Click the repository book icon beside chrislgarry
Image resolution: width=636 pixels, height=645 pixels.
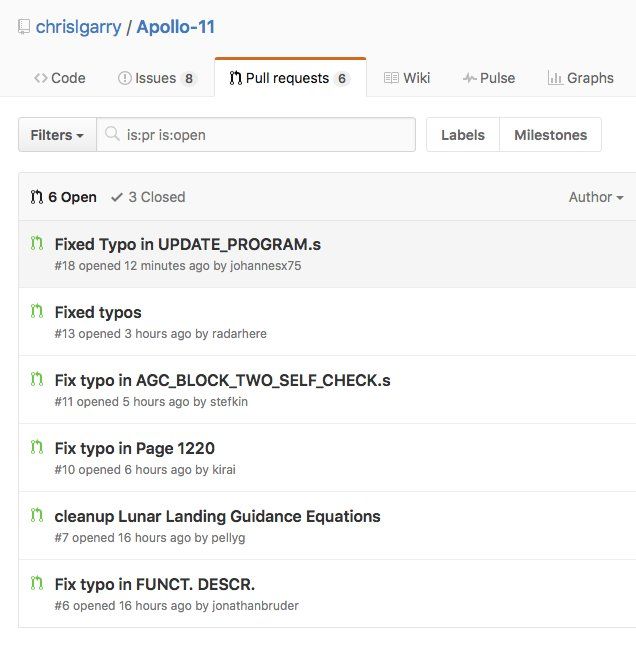24,27
